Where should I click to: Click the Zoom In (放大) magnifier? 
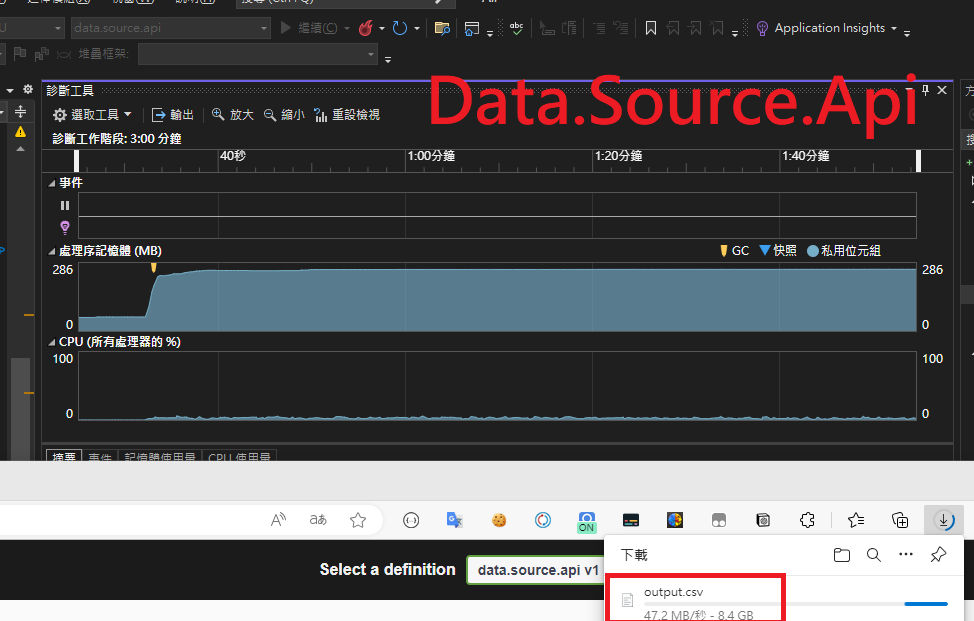coord(233,115)
